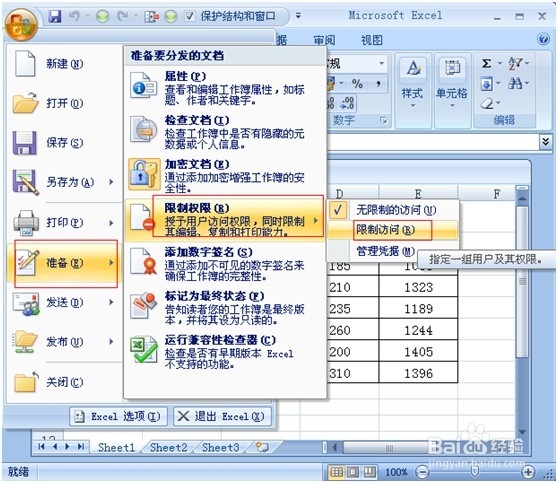Choose 保存(S) from the Office menu
The image size is (558, 483).
pyautogui.click(x=64, y=143)
